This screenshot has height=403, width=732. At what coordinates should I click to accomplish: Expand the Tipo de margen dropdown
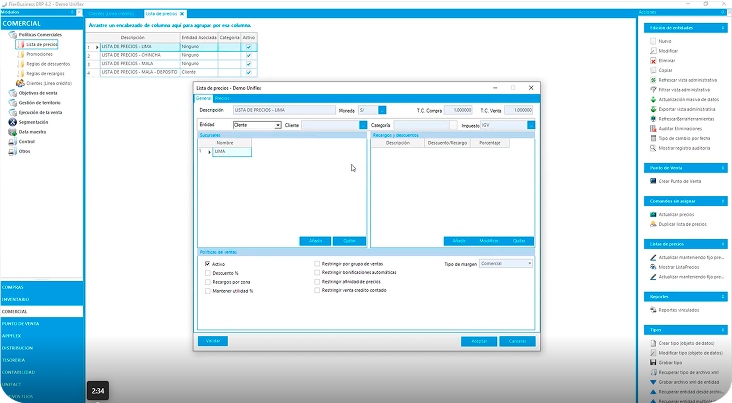point(506,264)
